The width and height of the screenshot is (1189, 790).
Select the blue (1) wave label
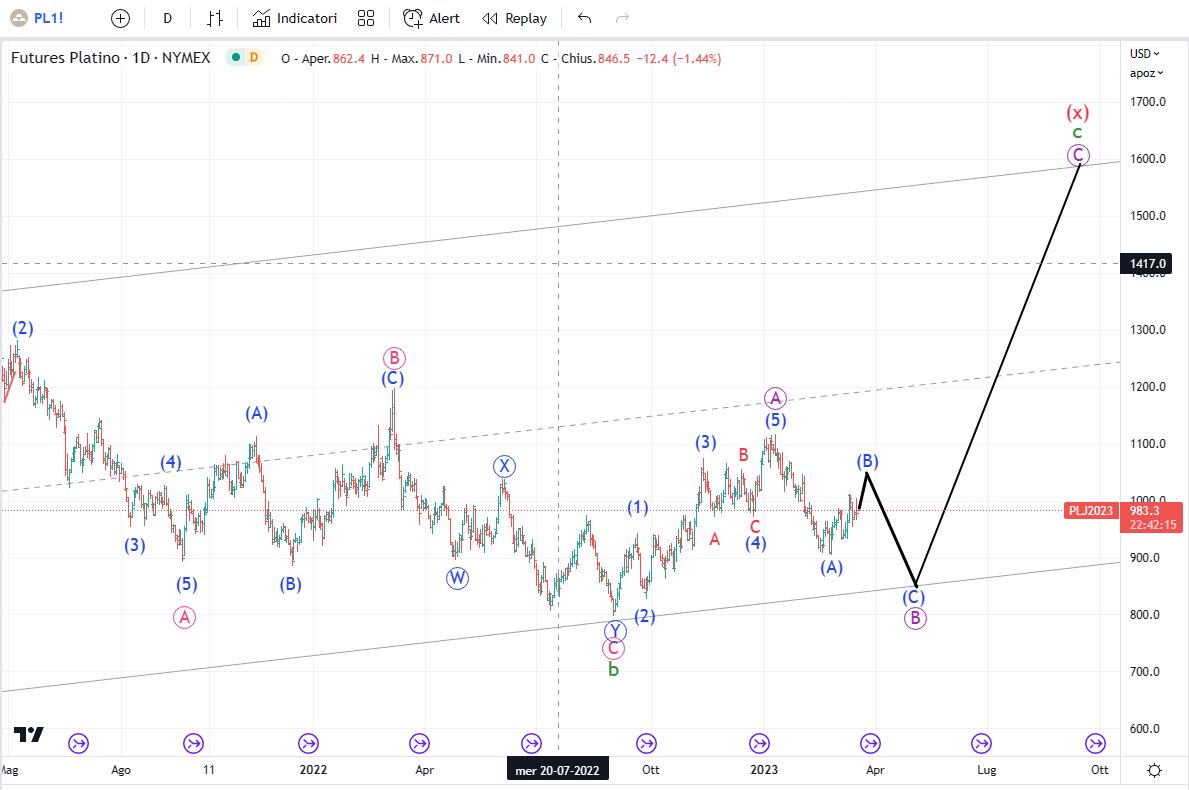(638, 507)
